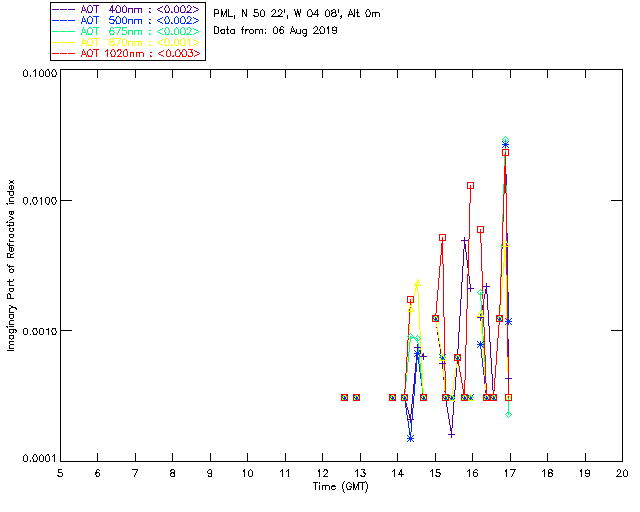
Task: Click the y-axis label 0.0010
Action: 39,331
